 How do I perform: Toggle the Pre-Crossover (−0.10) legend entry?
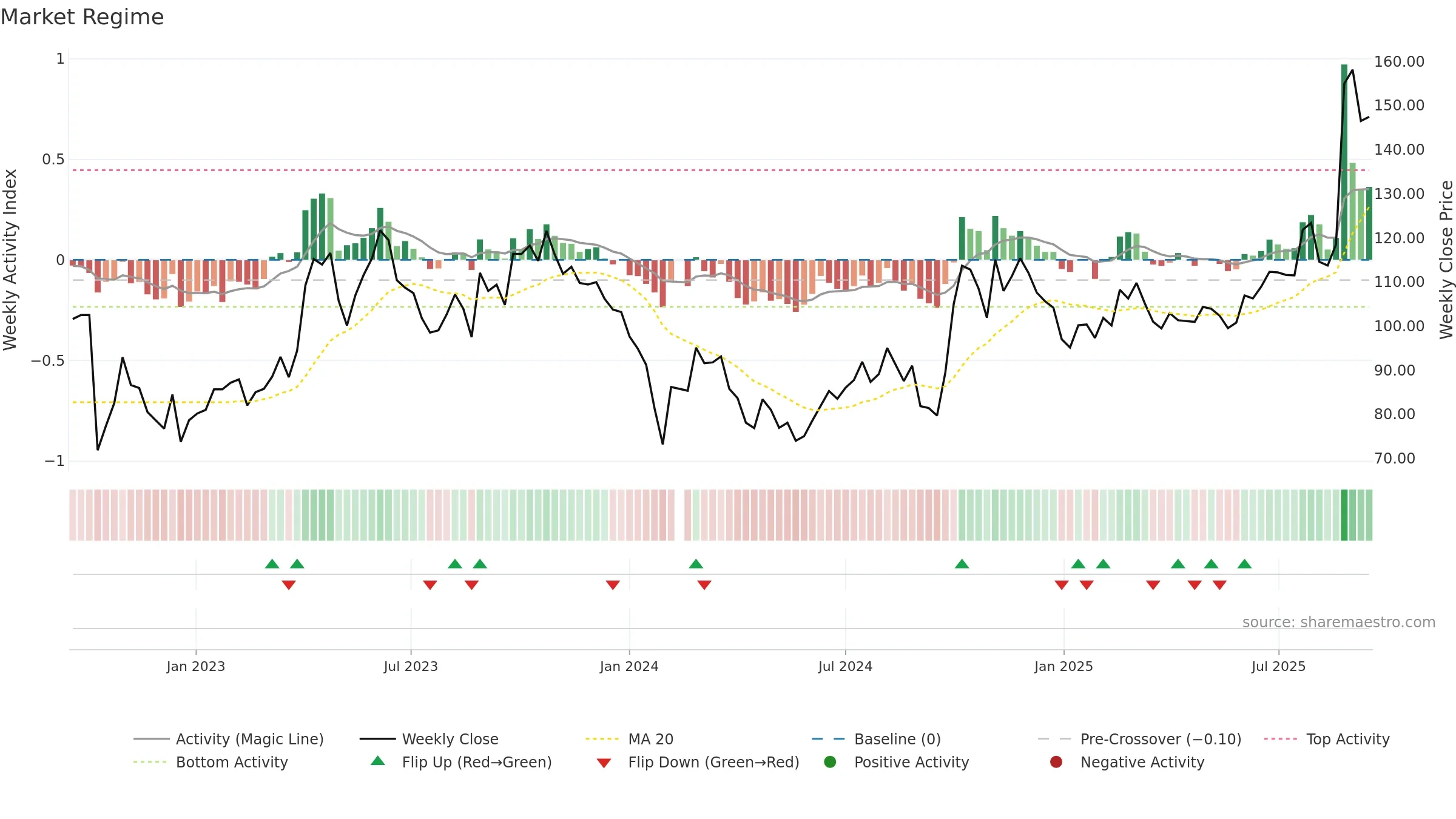1139,739
